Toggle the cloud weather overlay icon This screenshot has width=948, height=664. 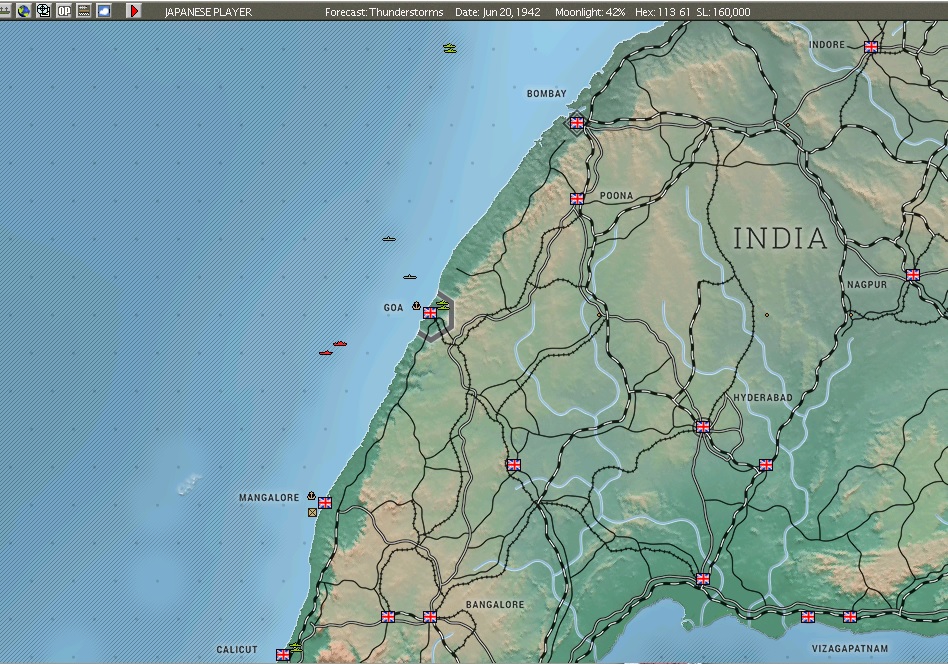(x=104, y=10)
